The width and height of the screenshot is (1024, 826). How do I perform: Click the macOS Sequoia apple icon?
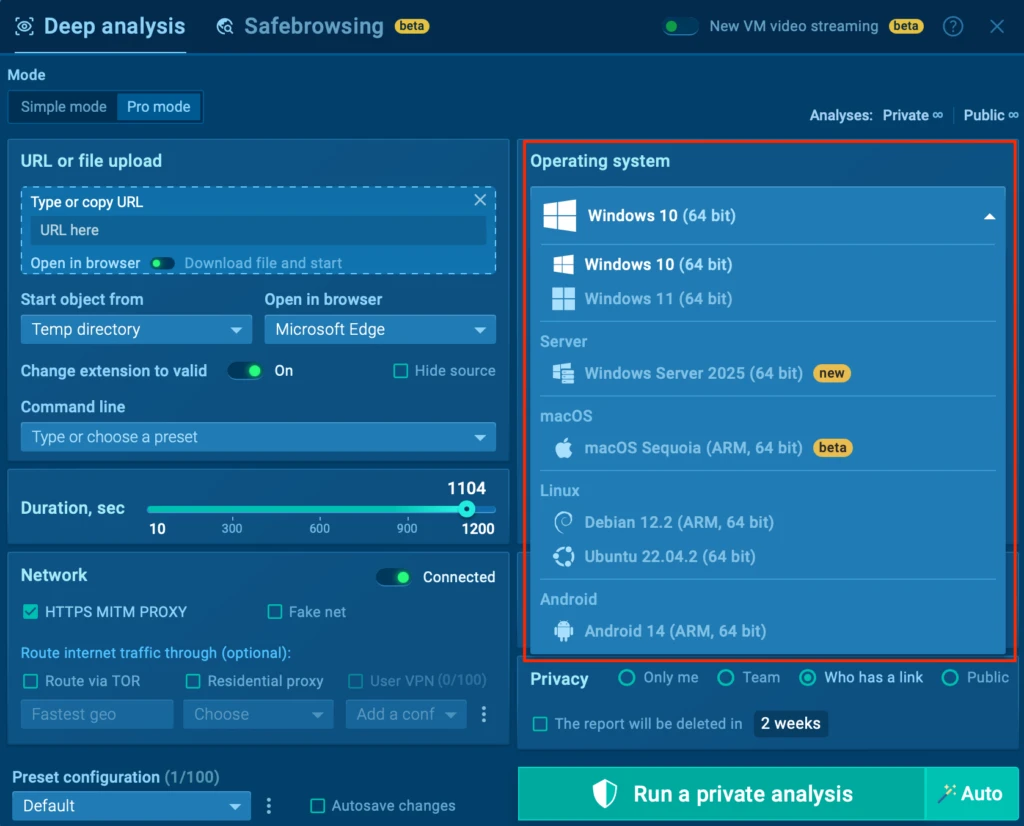click(563, 448)
